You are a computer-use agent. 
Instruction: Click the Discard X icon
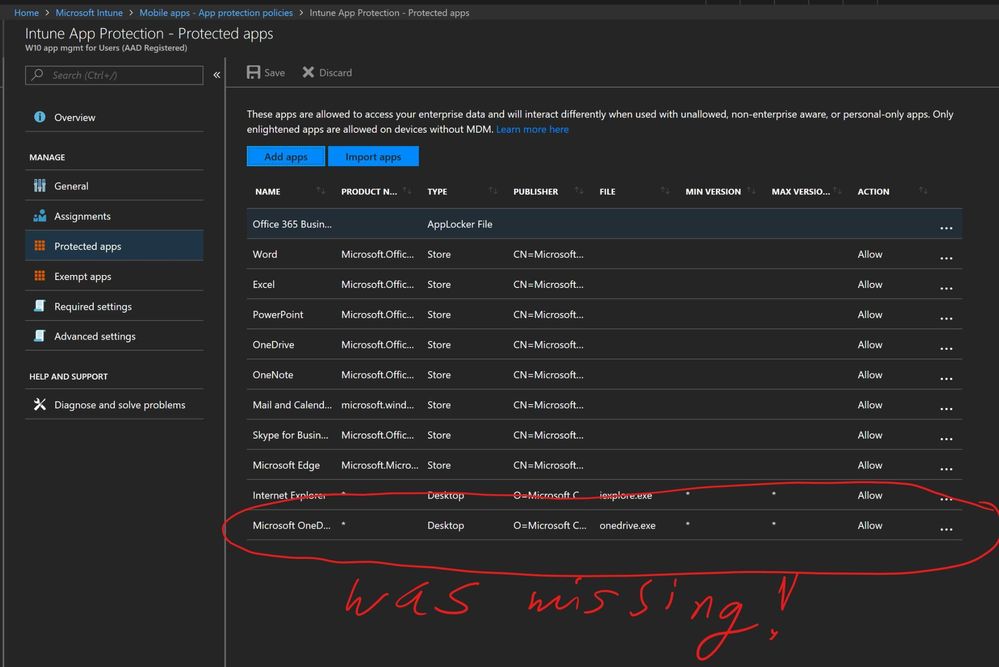point(308,72)
